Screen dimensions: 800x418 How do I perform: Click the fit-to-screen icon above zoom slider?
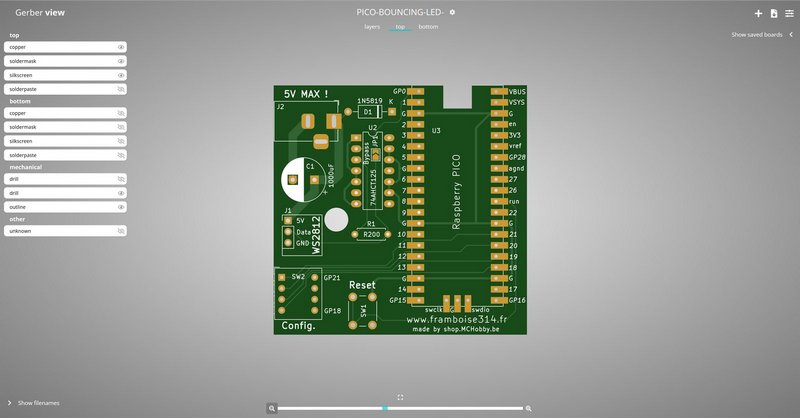pos(400,397)
